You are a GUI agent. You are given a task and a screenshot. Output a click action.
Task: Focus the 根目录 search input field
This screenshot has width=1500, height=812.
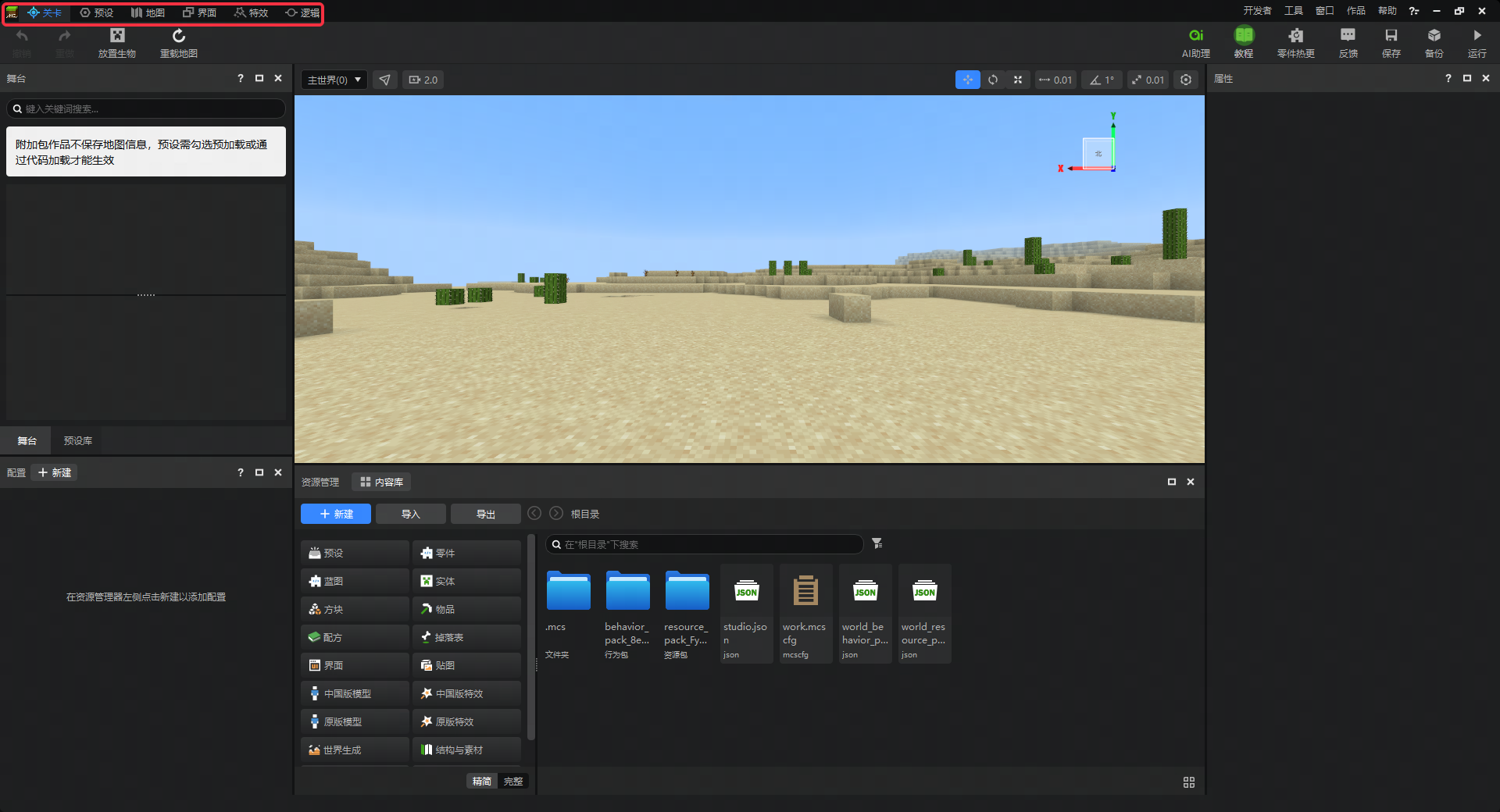click(704, 544)
